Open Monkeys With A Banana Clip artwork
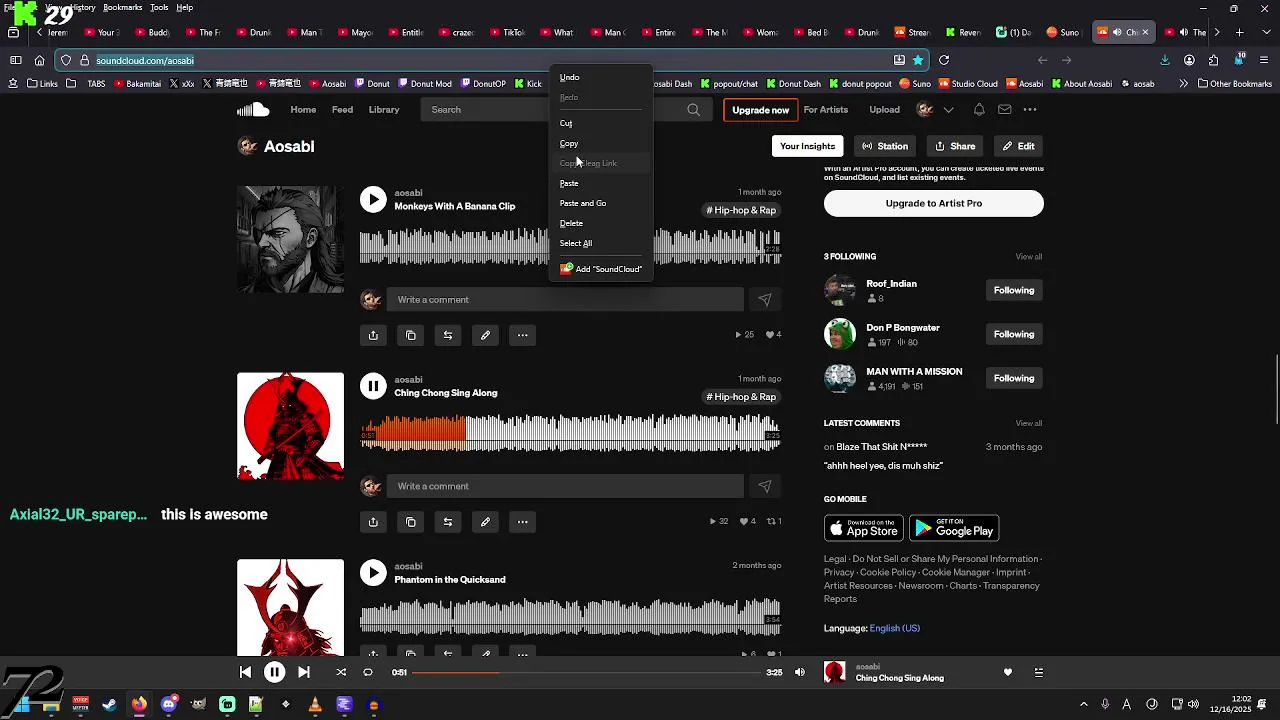This screenshot has width=1280, height=720. (x=290, y=239)
